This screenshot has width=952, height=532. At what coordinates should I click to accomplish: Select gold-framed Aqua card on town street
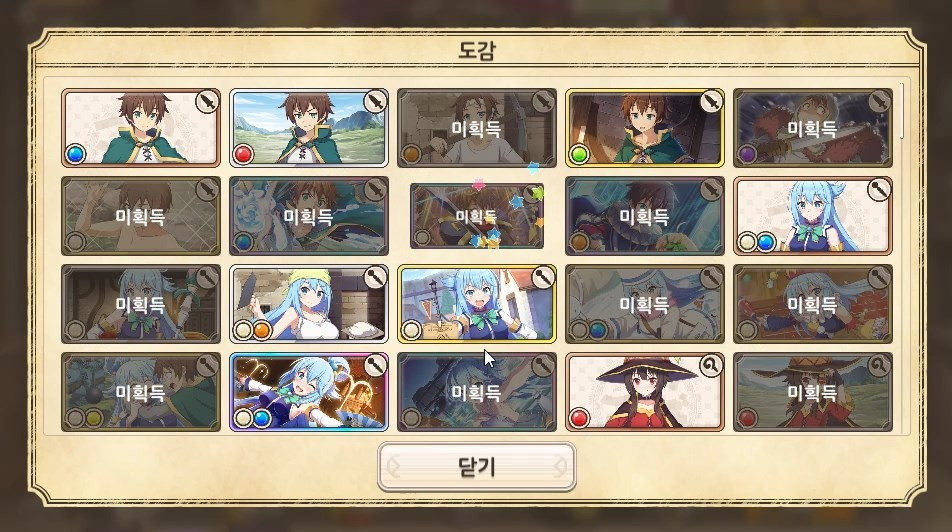tap(477, 304)
